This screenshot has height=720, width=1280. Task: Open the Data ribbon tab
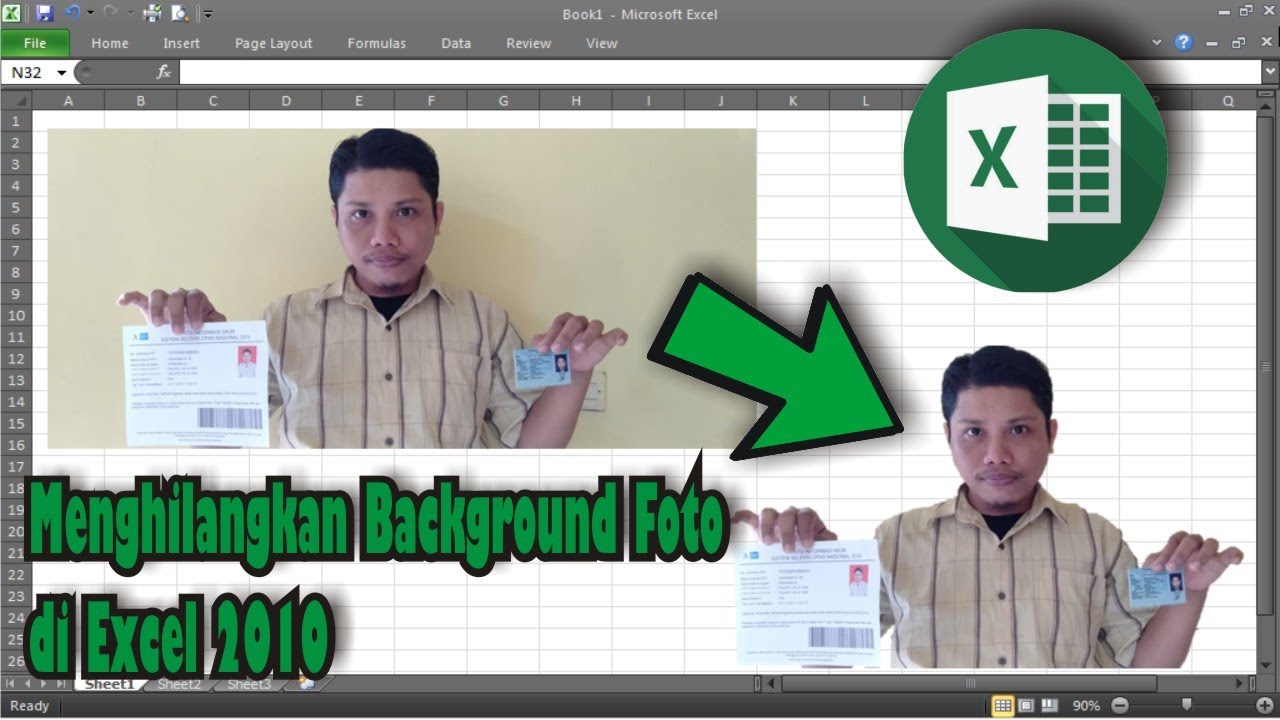[456, 43]
